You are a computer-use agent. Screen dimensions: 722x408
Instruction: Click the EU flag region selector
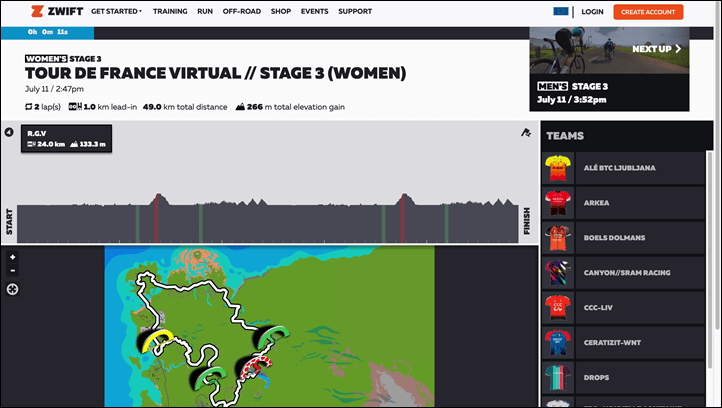pyautogui.click(x=561, y=12)
